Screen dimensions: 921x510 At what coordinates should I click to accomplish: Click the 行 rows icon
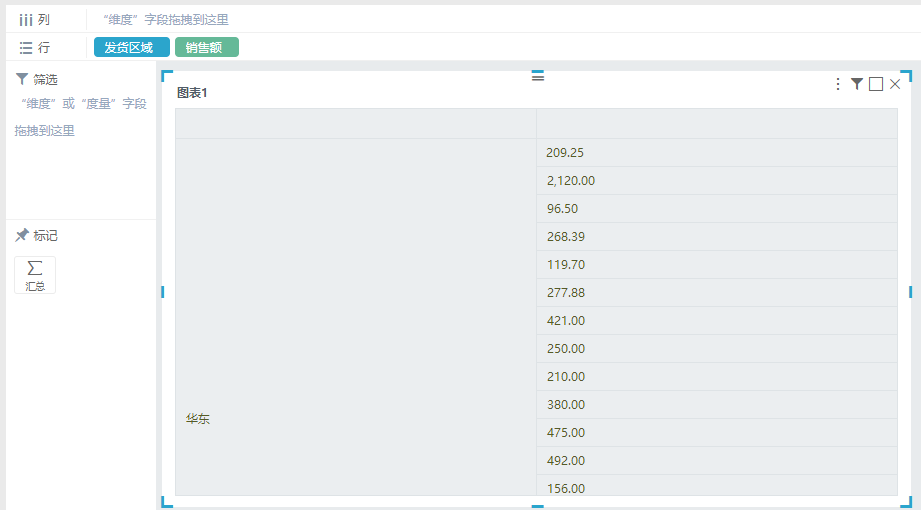coord(25,48)
